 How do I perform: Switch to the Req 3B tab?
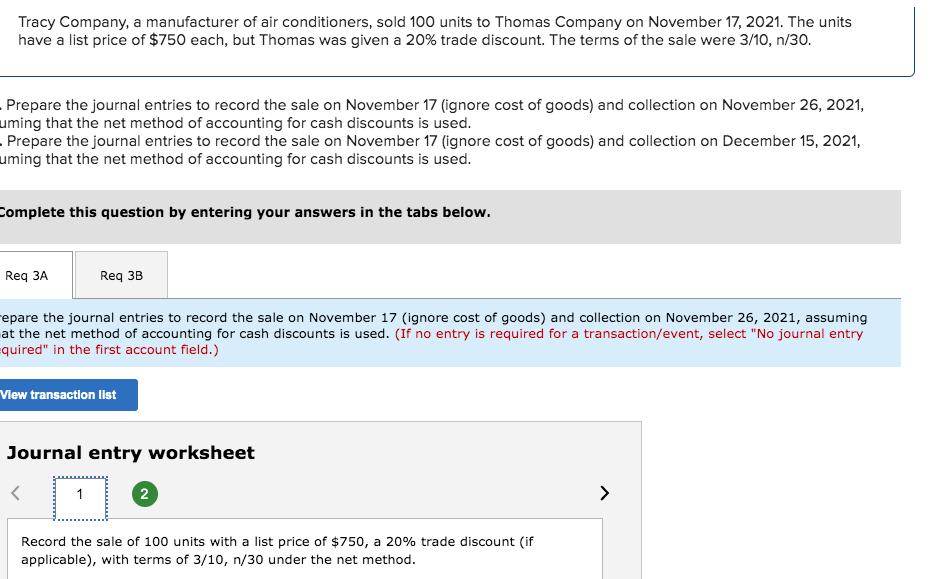(120, 274)
